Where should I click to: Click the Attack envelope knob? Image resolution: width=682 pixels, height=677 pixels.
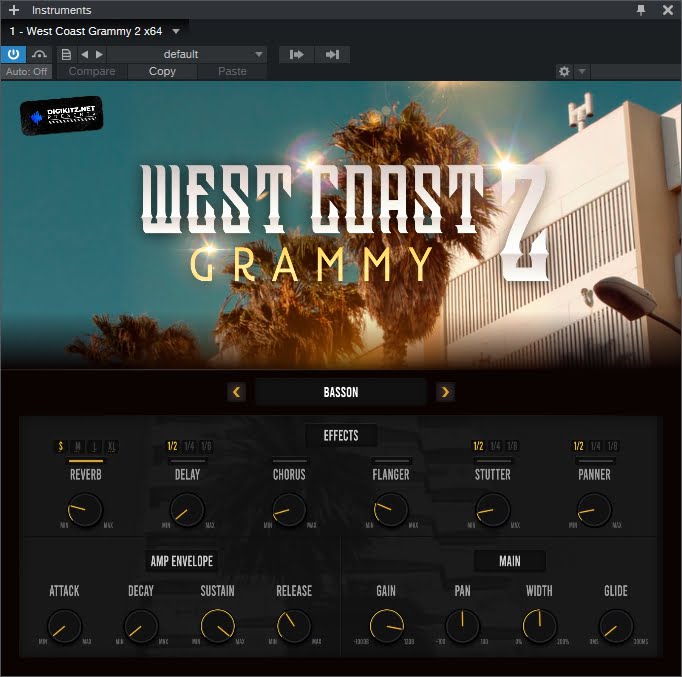tap(64, 626)
